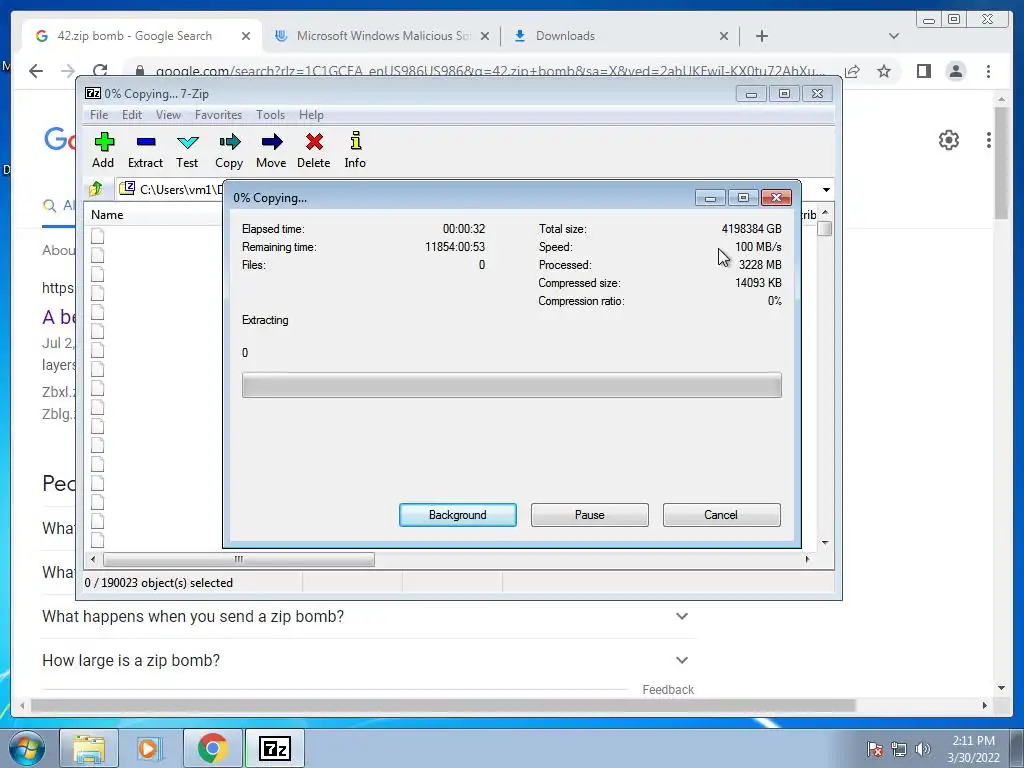Open the network icon in system tray
Image resolution: width=1024 pixels, height=768 pixels.
click(x=899, y=749)
